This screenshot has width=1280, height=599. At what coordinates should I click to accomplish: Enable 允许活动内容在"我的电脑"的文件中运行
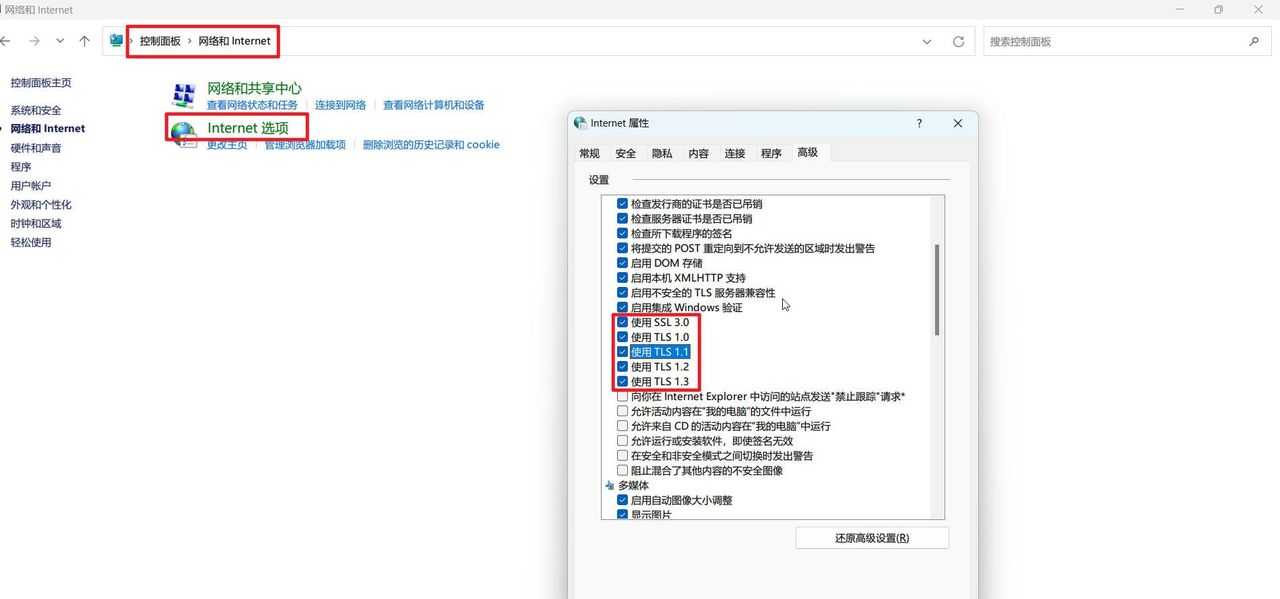point(623,411)
